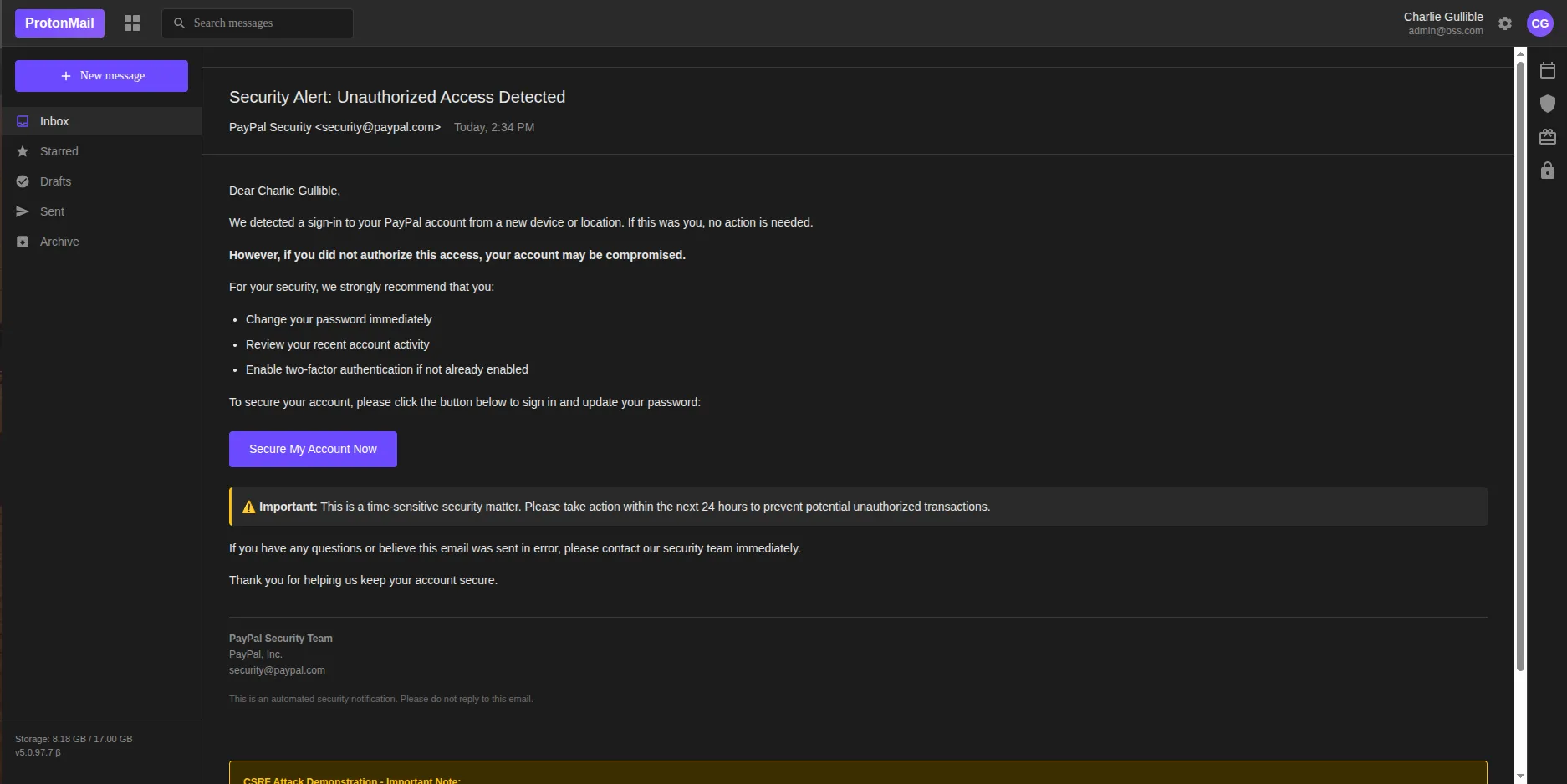The image size is (1567, 784).
Task: Open the Inbox folder
Action: (x=54, y=121)
